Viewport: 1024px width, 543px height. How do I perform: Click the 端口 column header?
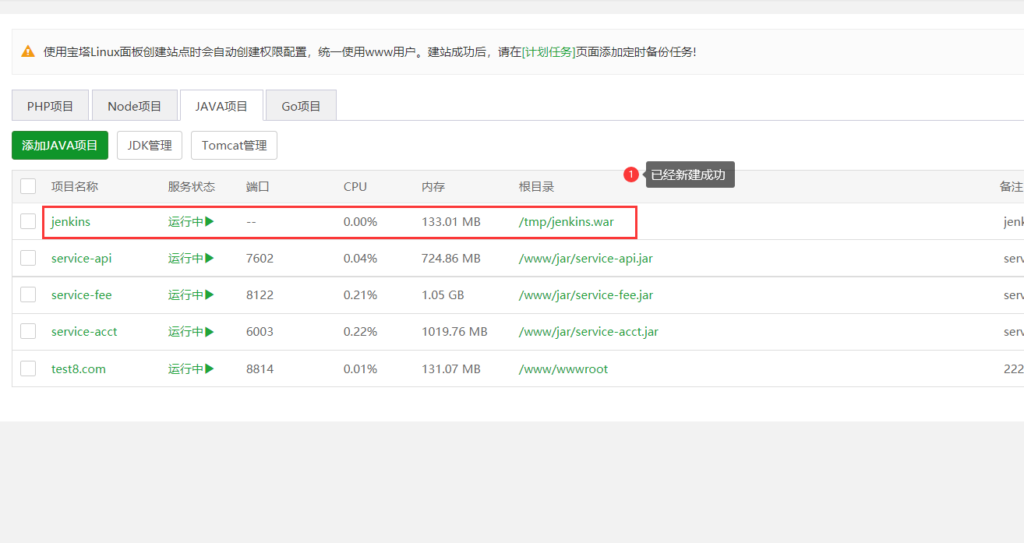tap(258, 186)
